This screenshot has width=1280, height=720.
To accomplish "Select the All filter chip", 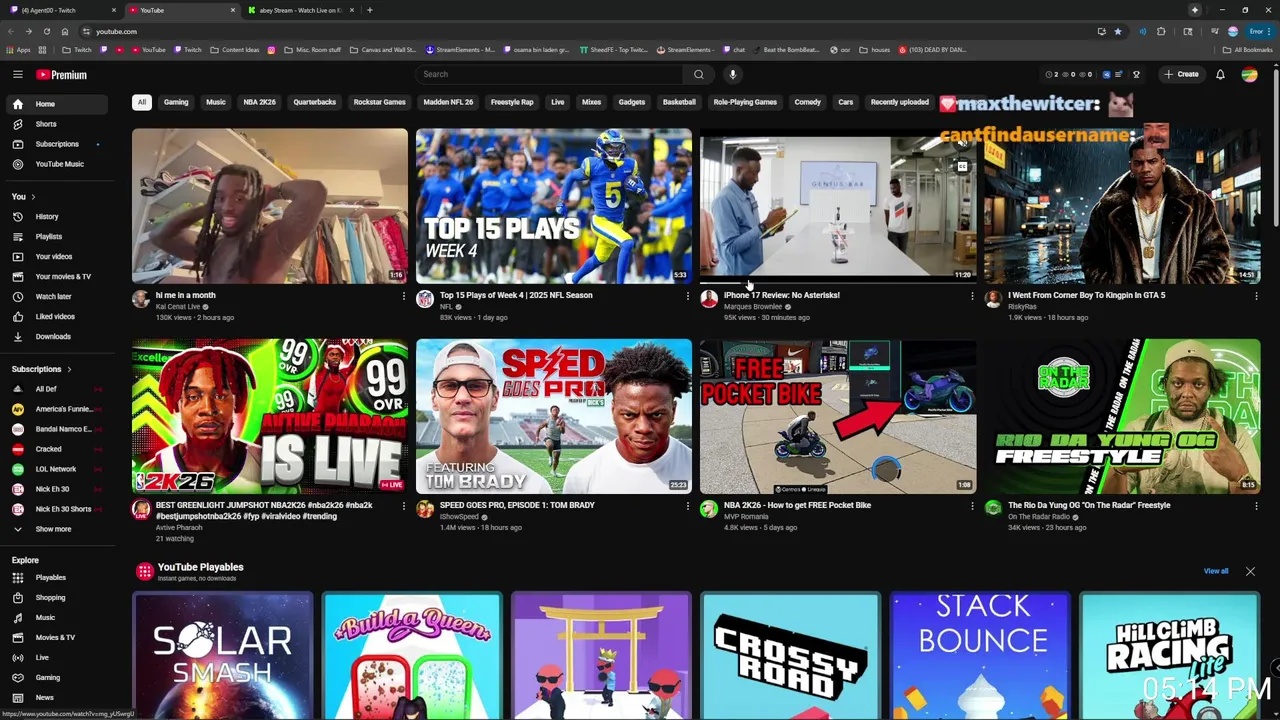I will [x=142, y=102].
